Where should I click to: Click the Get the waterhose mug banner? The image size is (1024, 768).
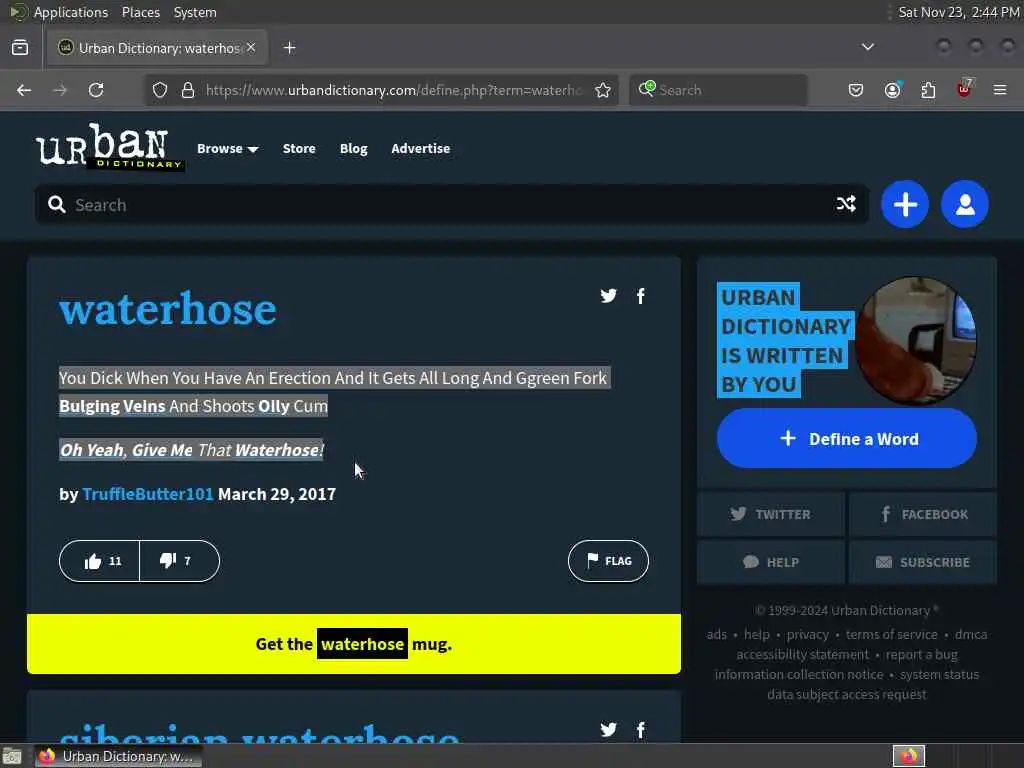pos(354,644)
